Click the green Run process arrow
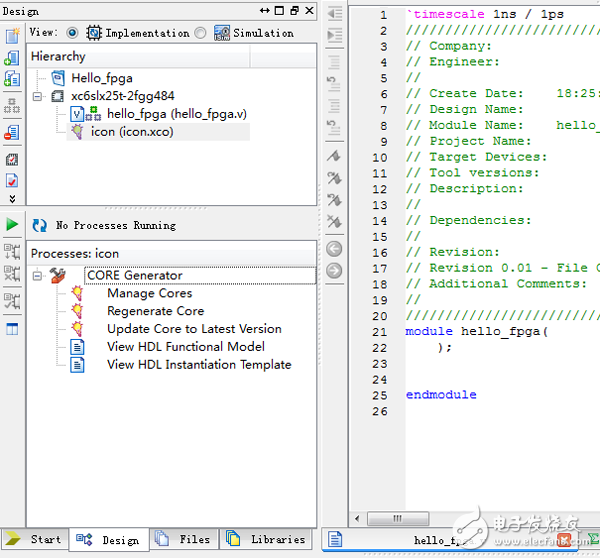600x558 pixels. (x=12, y=224)
